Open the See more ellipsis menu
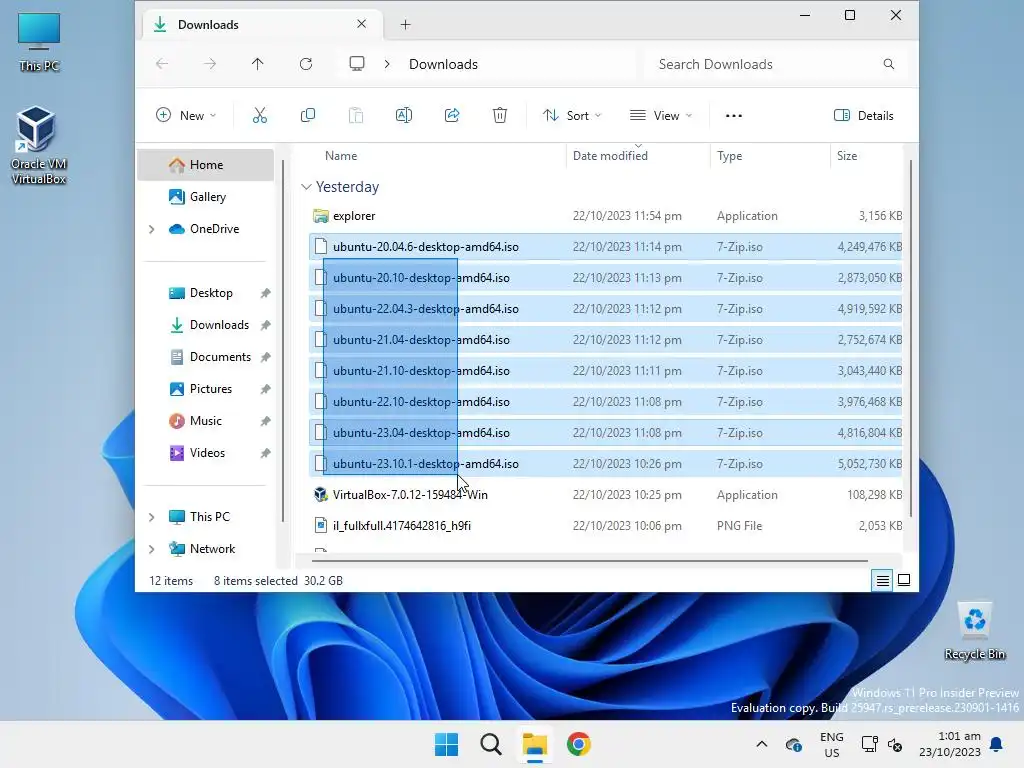Screen dimensions: 1024x768 (x=734, y=116)
